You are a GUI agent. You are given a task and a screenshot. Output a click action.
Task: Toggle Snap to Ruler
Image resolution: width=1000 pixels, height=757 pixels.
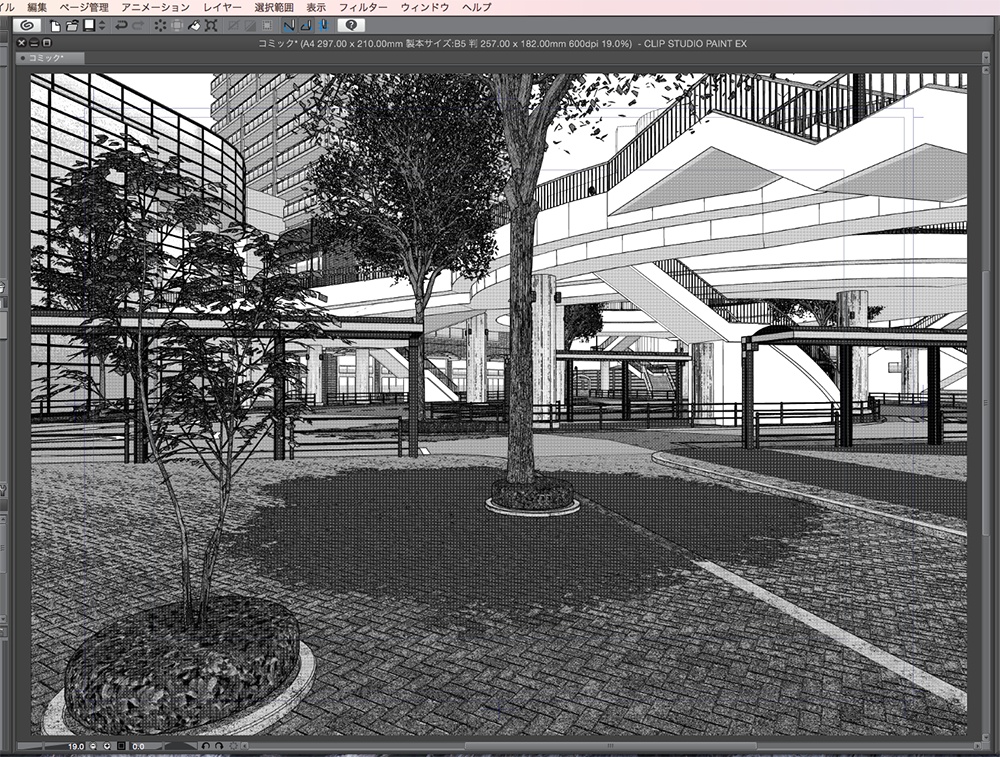pos(290,26)
